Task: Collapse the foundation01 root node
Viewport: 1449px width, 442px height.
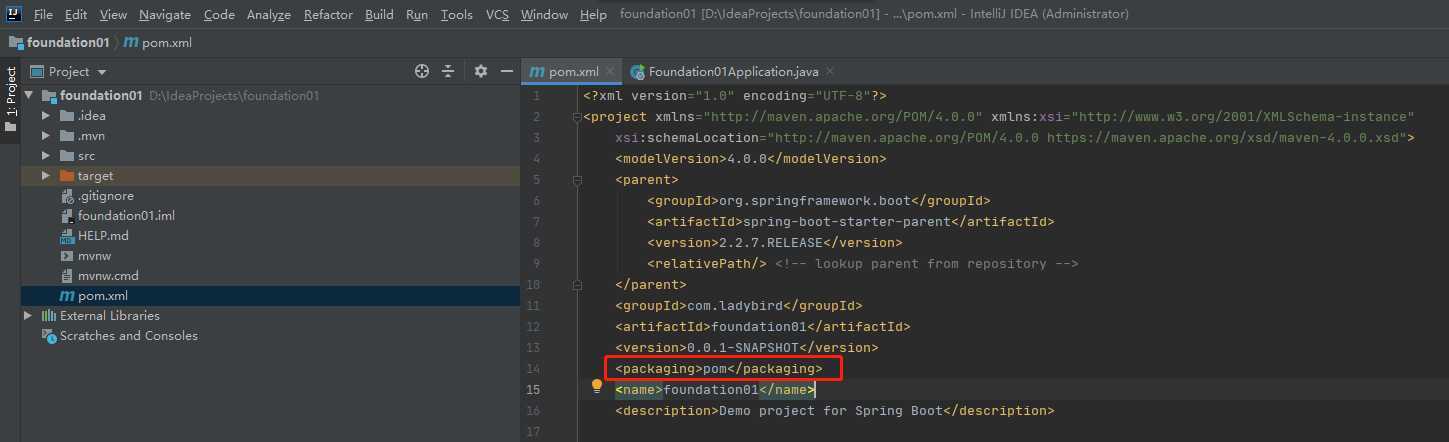Action: [28, 96]
